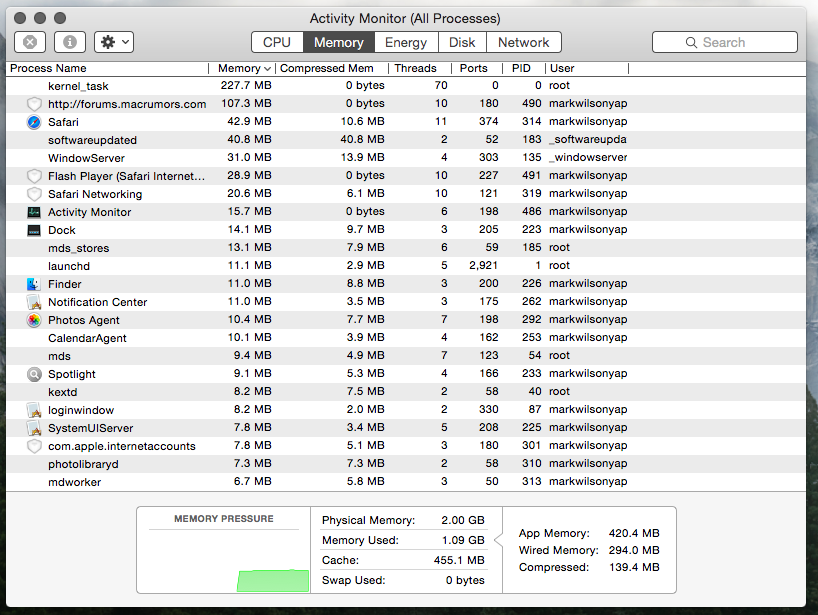
Task: Switch to the Disk tab
Action: click(x=462, y=42)
